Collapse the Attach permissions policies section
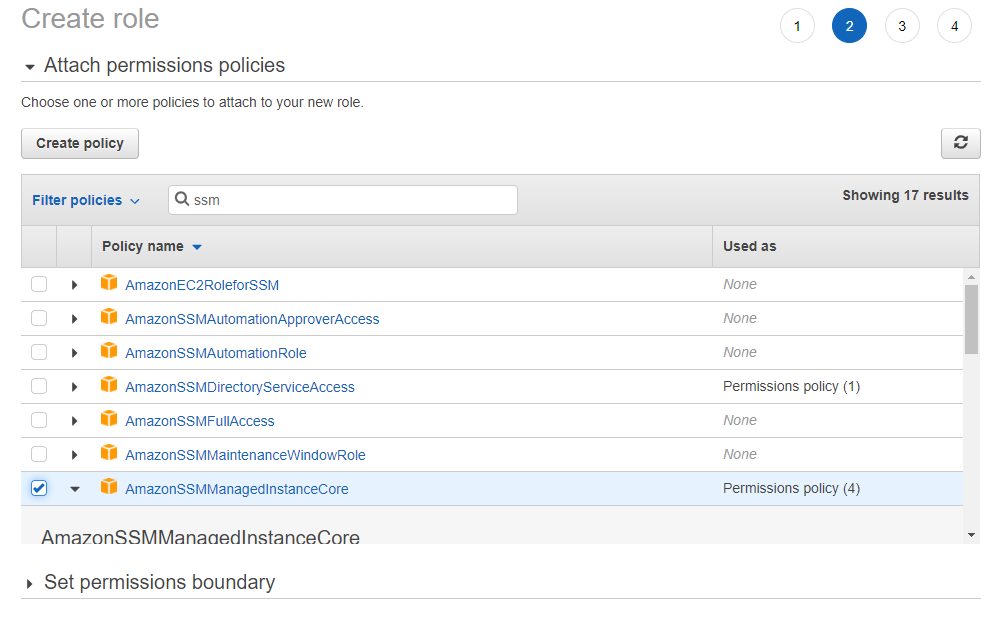 point(29,67)
